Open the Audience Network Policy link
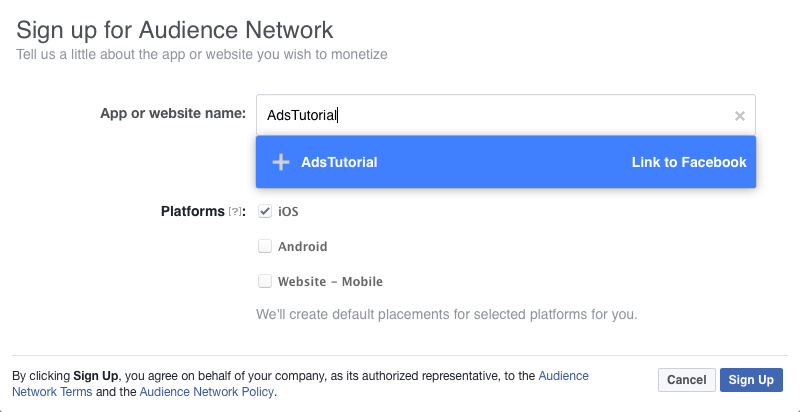Screen dimensions: 800x412 [207, 392]
